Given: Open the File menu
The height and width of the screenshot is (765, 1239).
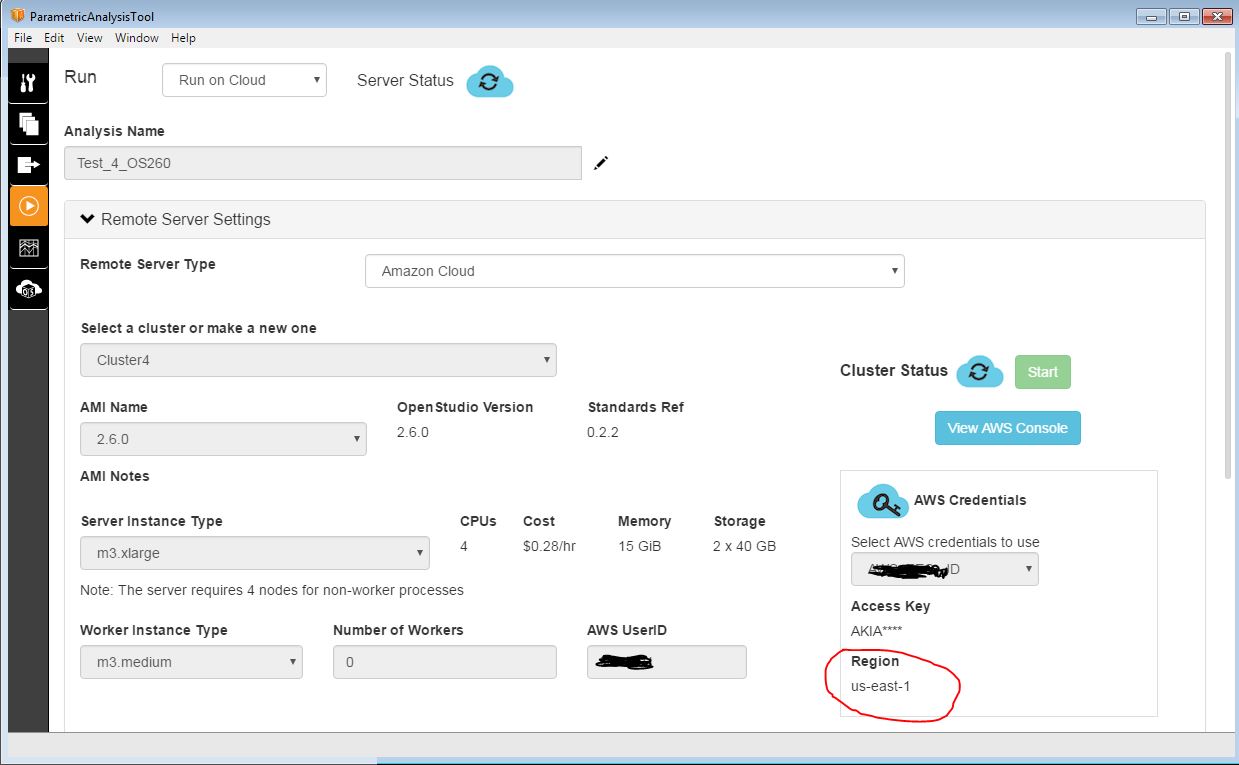Looking at the screenshot, I should tap(23, 38).
